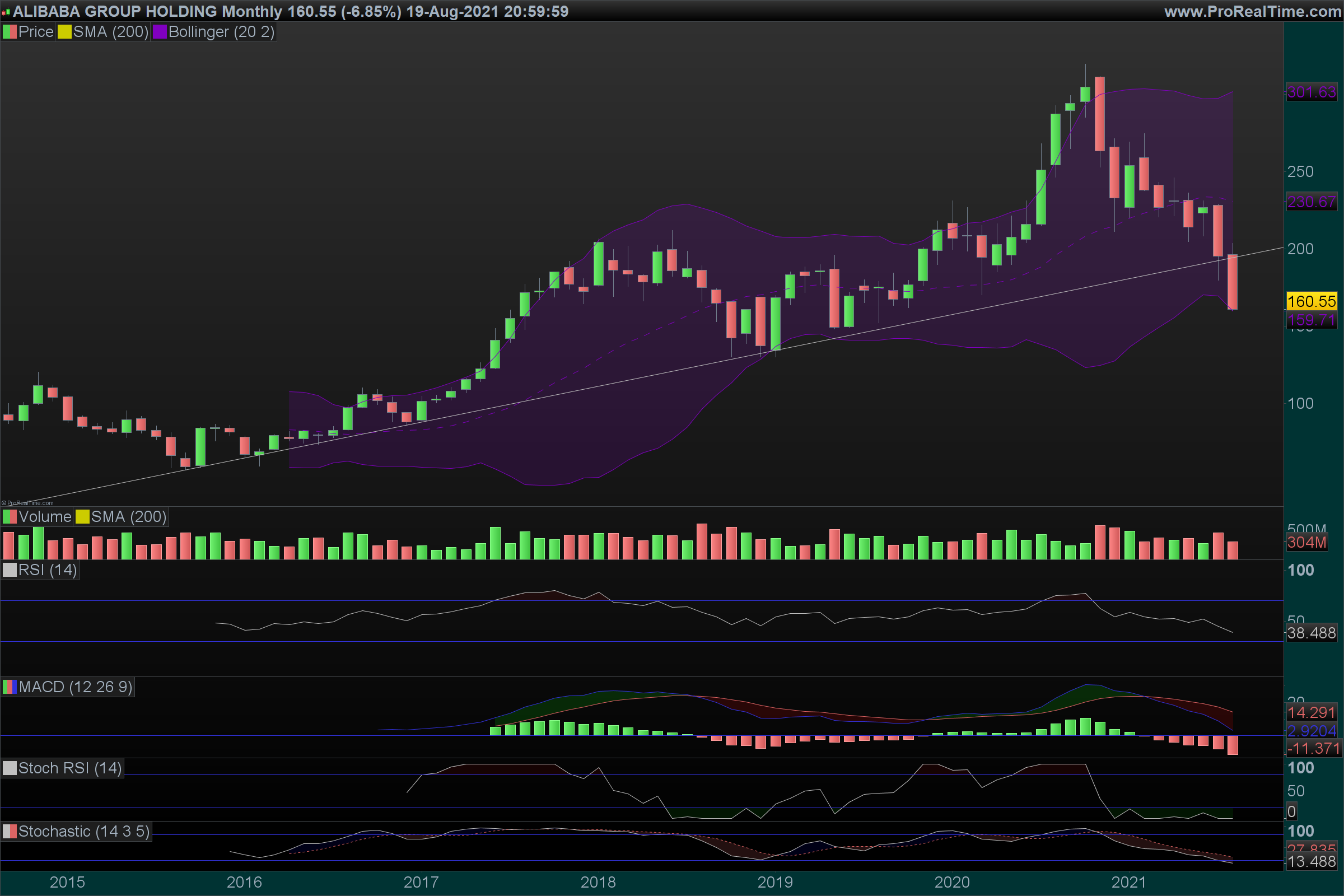
Task: Click the Price legend label
Action: click(x=35, y=32)
